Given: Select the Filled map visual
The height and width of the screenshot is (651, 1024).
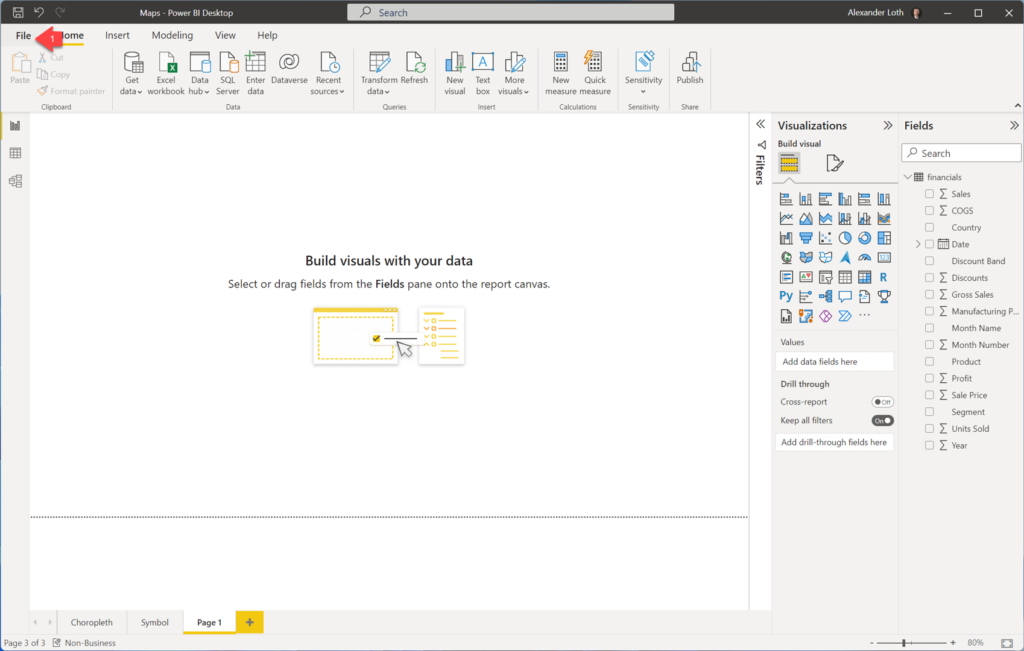Looking at the screenshot, I should click(806, 257).
